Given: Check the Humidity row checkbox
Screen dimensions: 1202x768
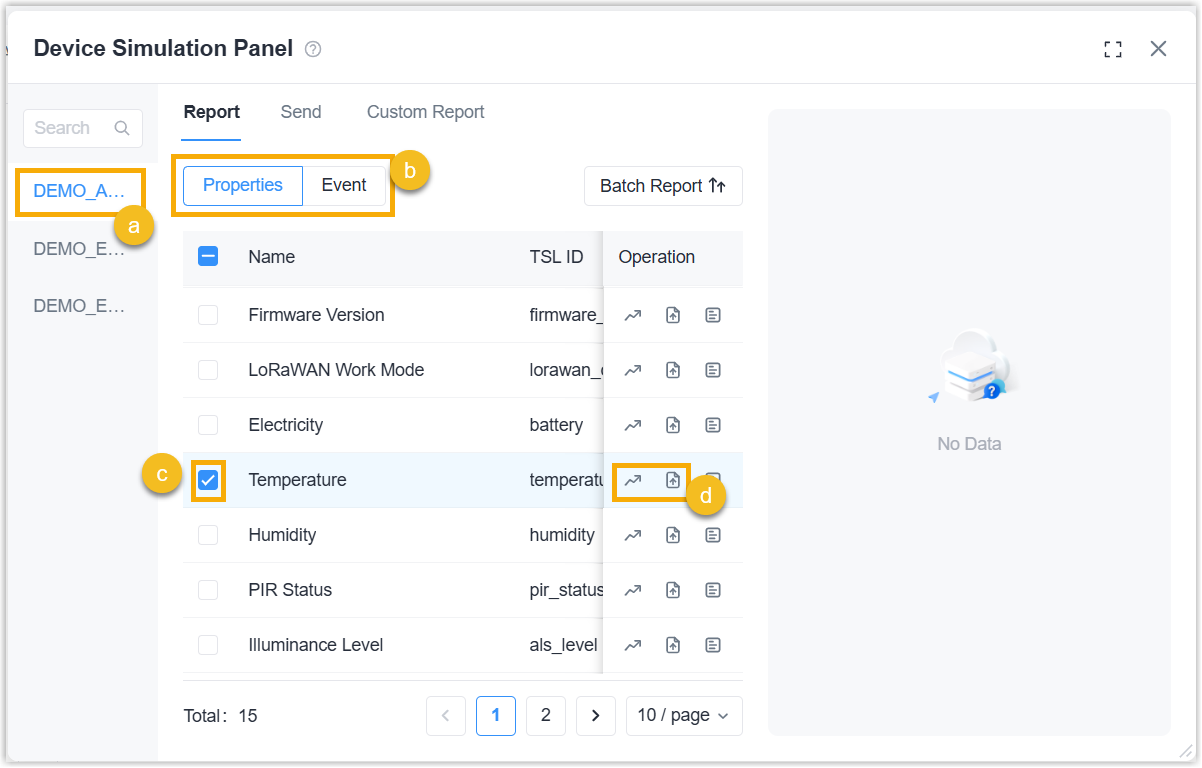Looking at the screenshot, I should [x=208, y=535].
